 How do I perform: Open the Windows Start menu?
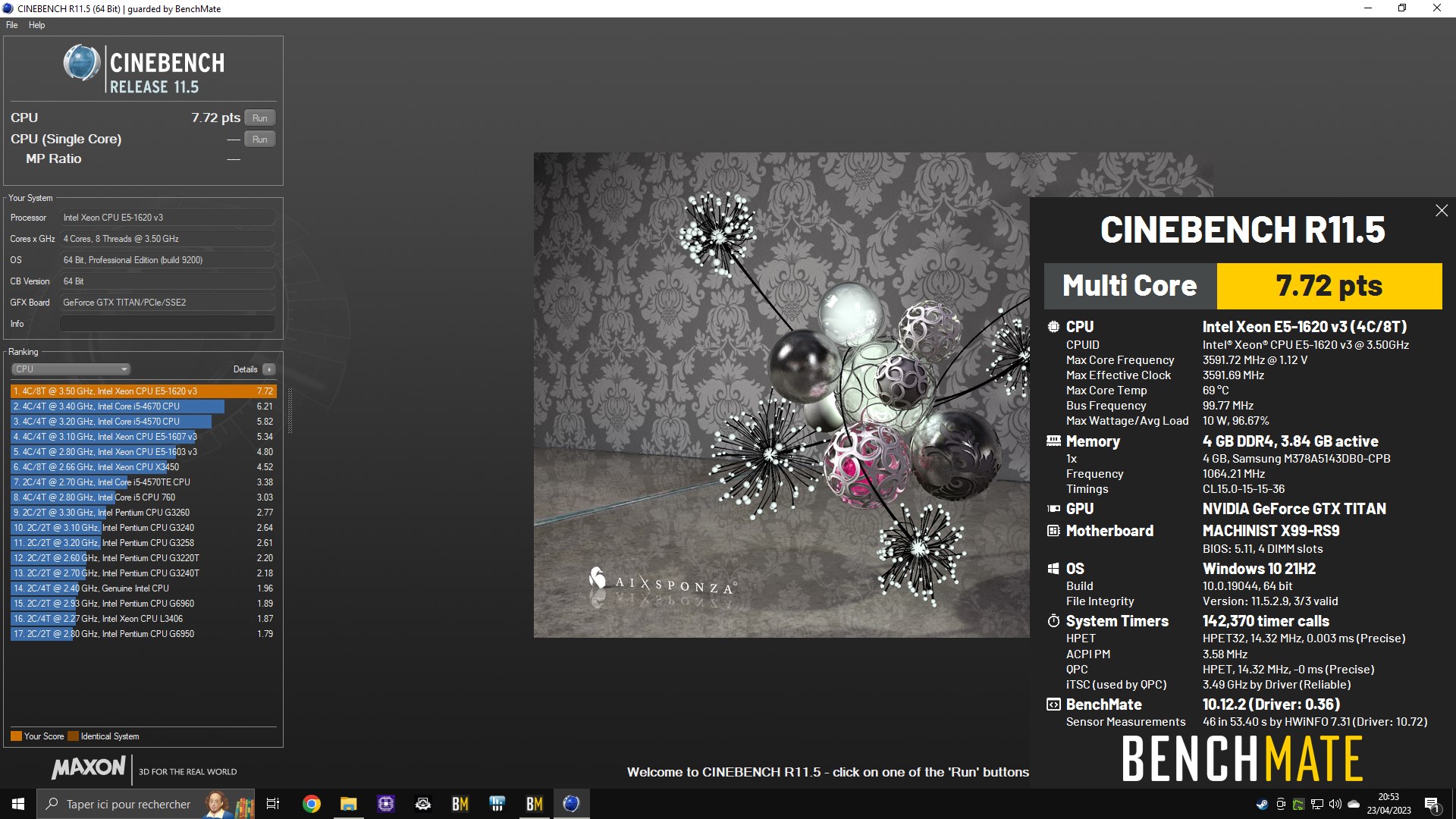tap(18, 804)
